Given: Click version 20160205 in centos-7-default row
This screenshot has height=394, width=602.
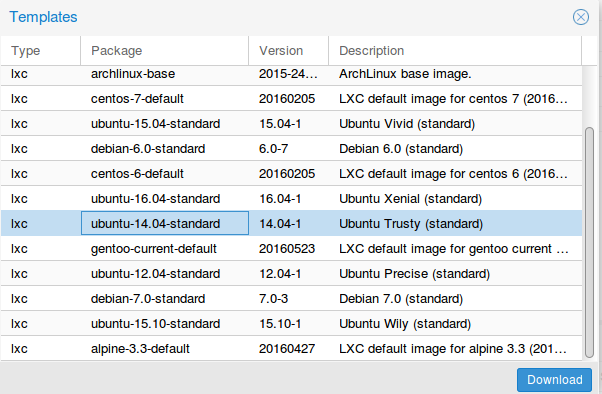Looking at the screenshot, I should tap(287, 99).
